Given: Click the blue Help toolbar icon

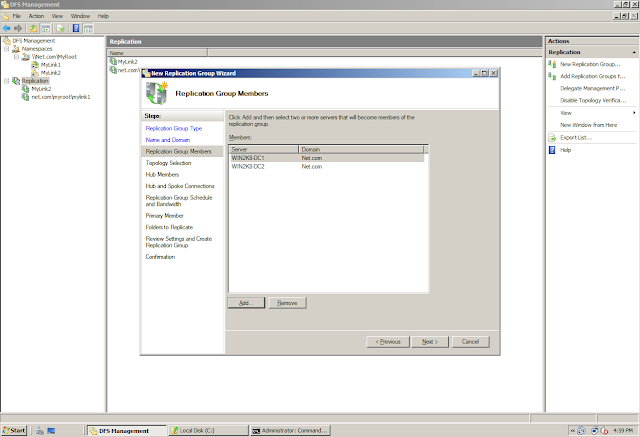Looking at the screenshot, I should coord(76,28).
